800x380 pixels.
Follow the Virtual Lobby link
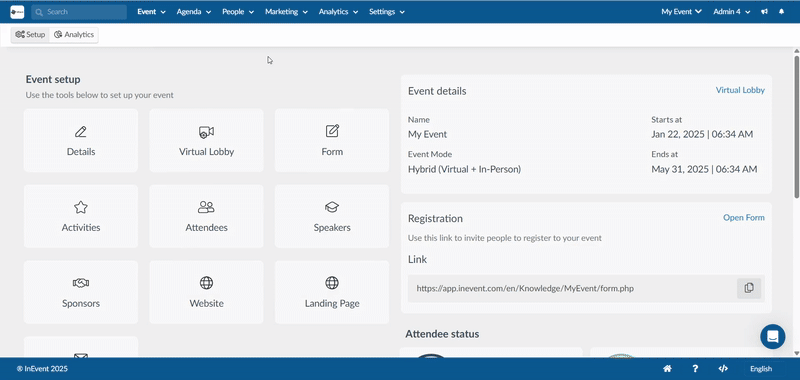tap(740, 90)
